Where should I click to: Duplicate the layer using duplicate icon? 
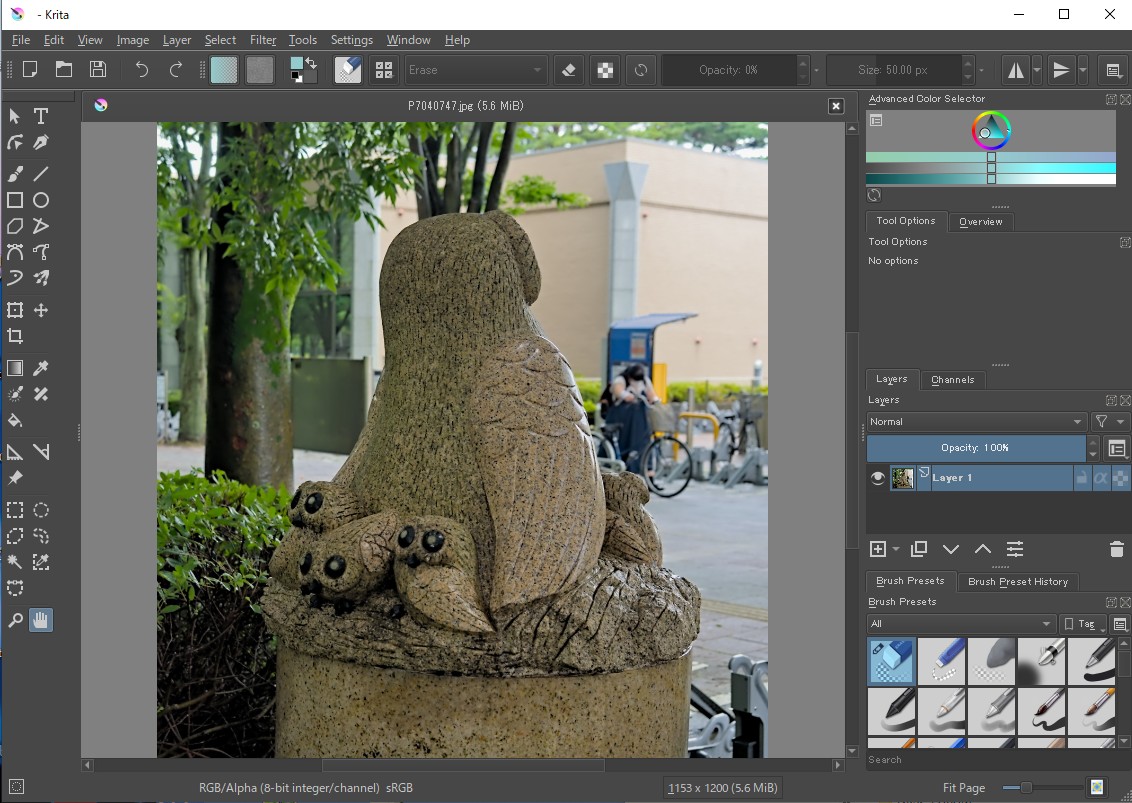click(x=919, y=550)
